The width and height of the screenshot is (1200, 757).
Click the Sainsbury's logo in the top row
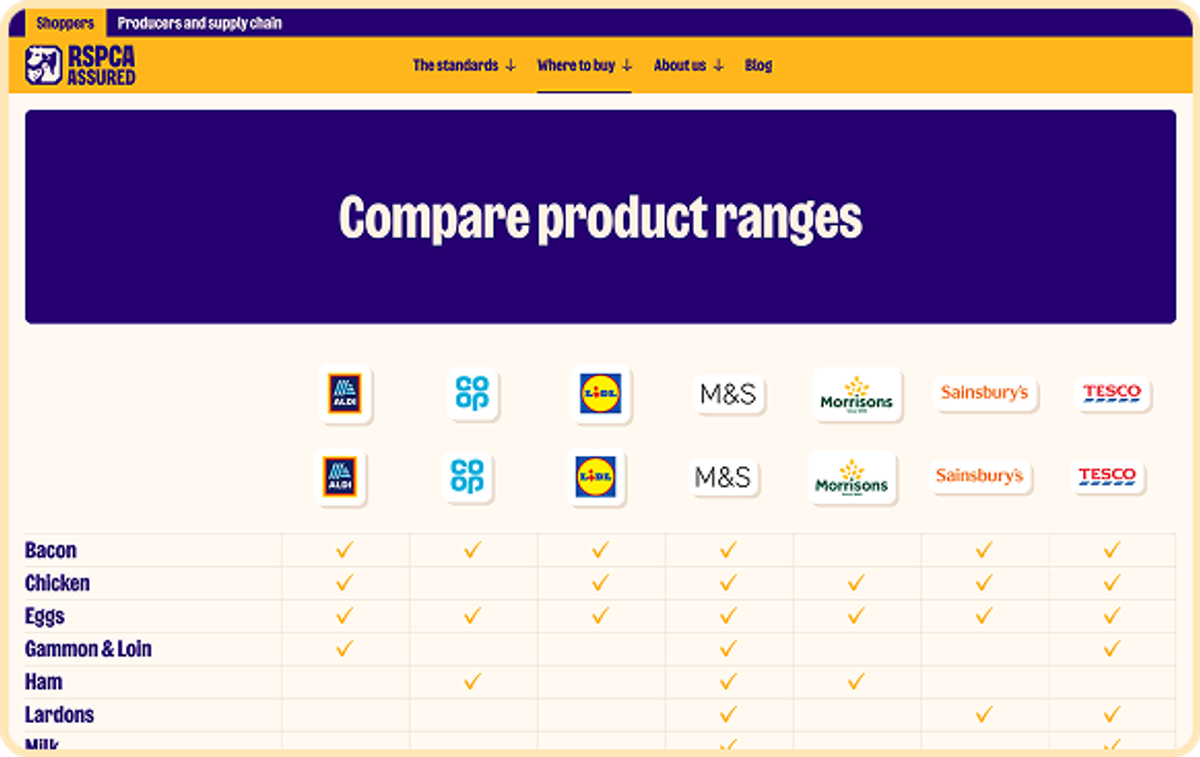pos(984,393)
